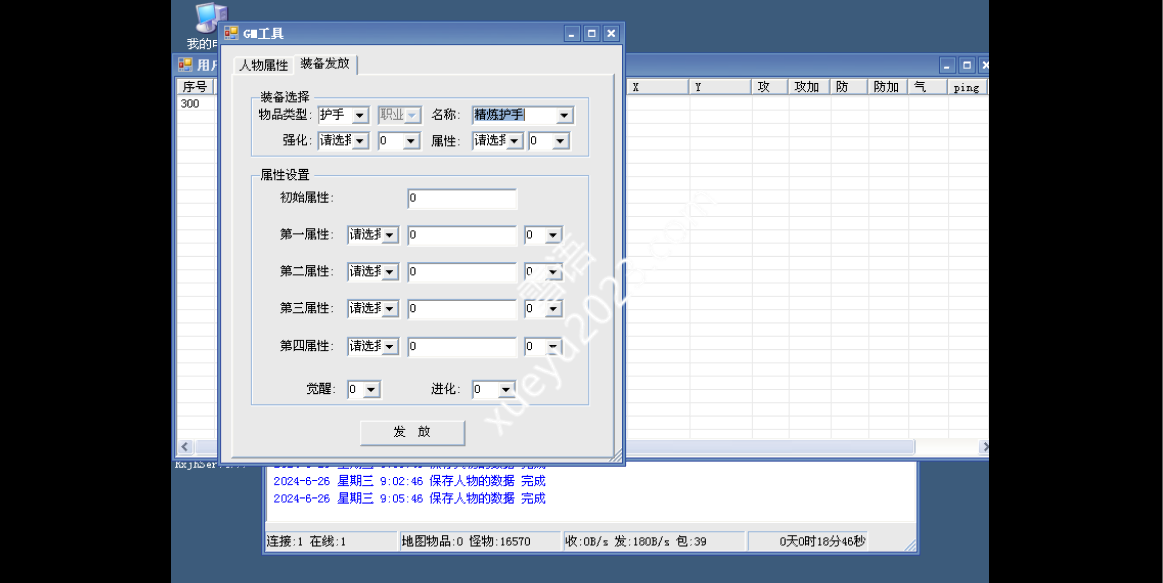This screenshot has height=583, width=1163.
Task: Click the GM工具 title bar icon
Action: (x=231, y=33)
